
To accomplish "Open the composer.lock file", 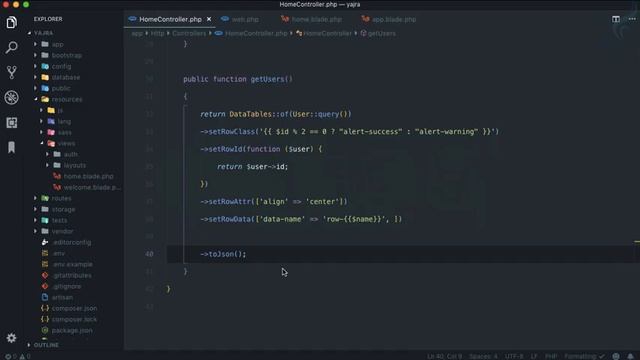I will [69, 320].
